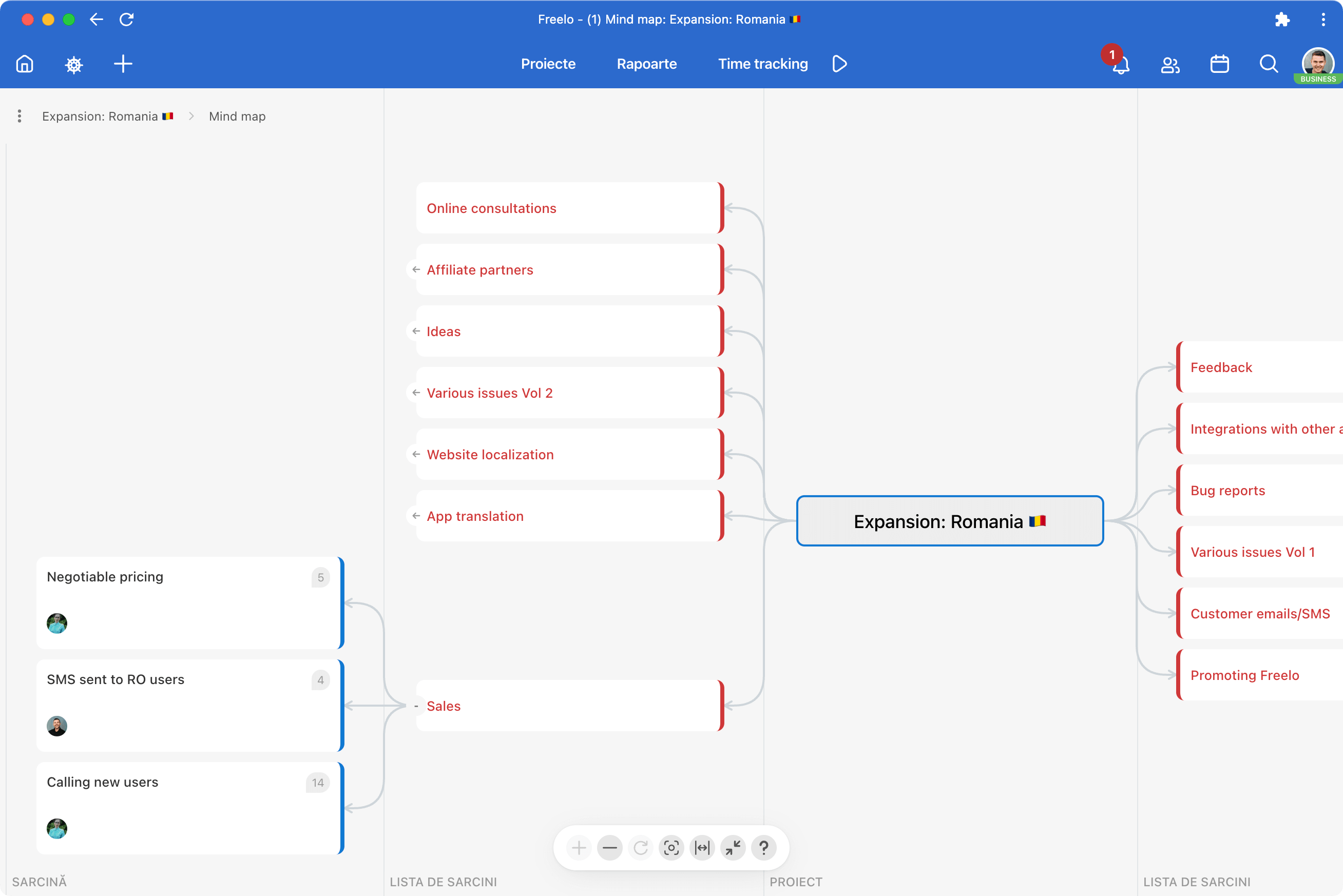This screenshot has width=1343, height=896.
Task: Click the plus icon to create new
Action: (123, 64)
